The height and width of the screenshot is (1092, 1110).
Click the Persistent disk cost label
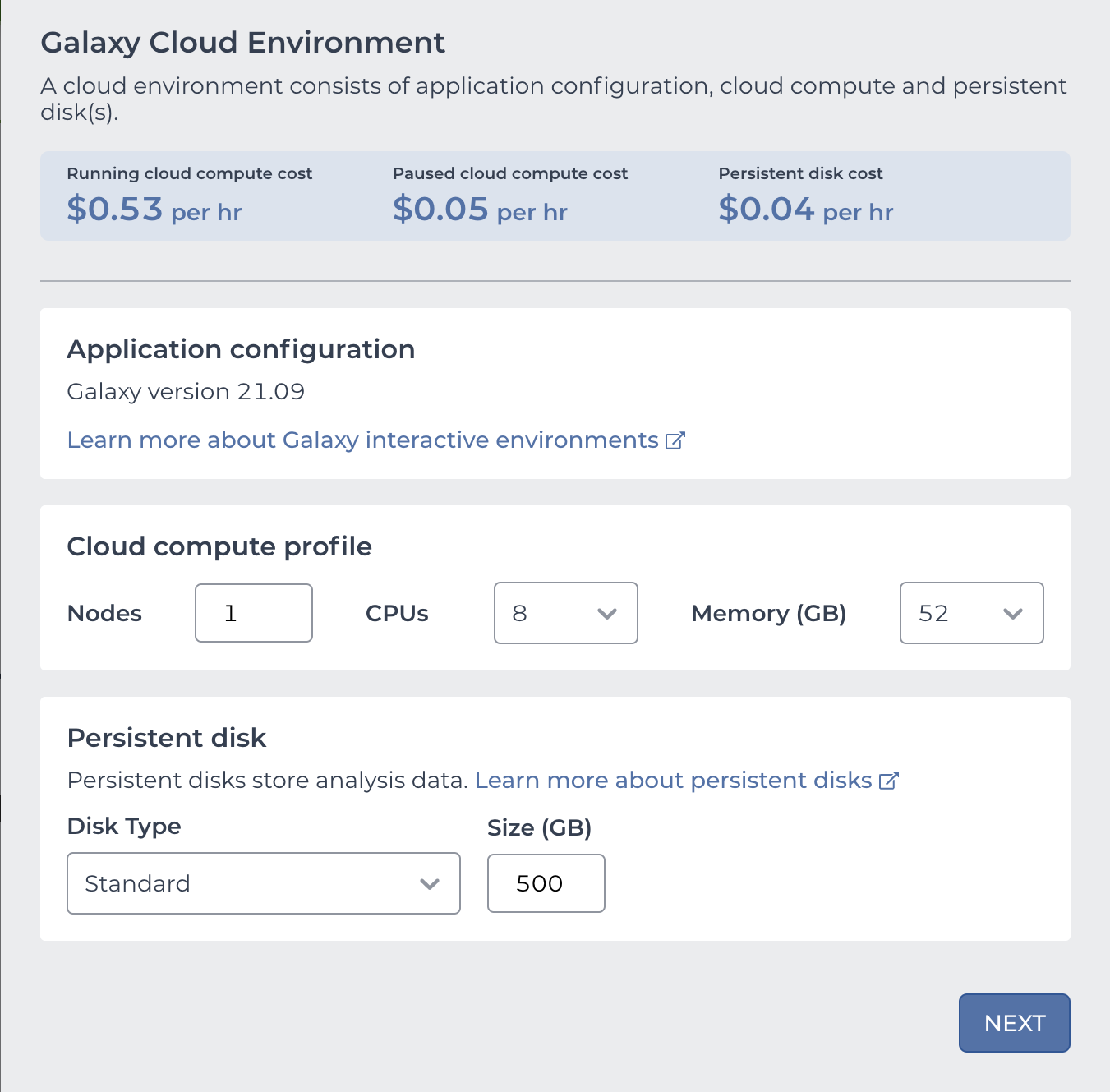(801, 173)
